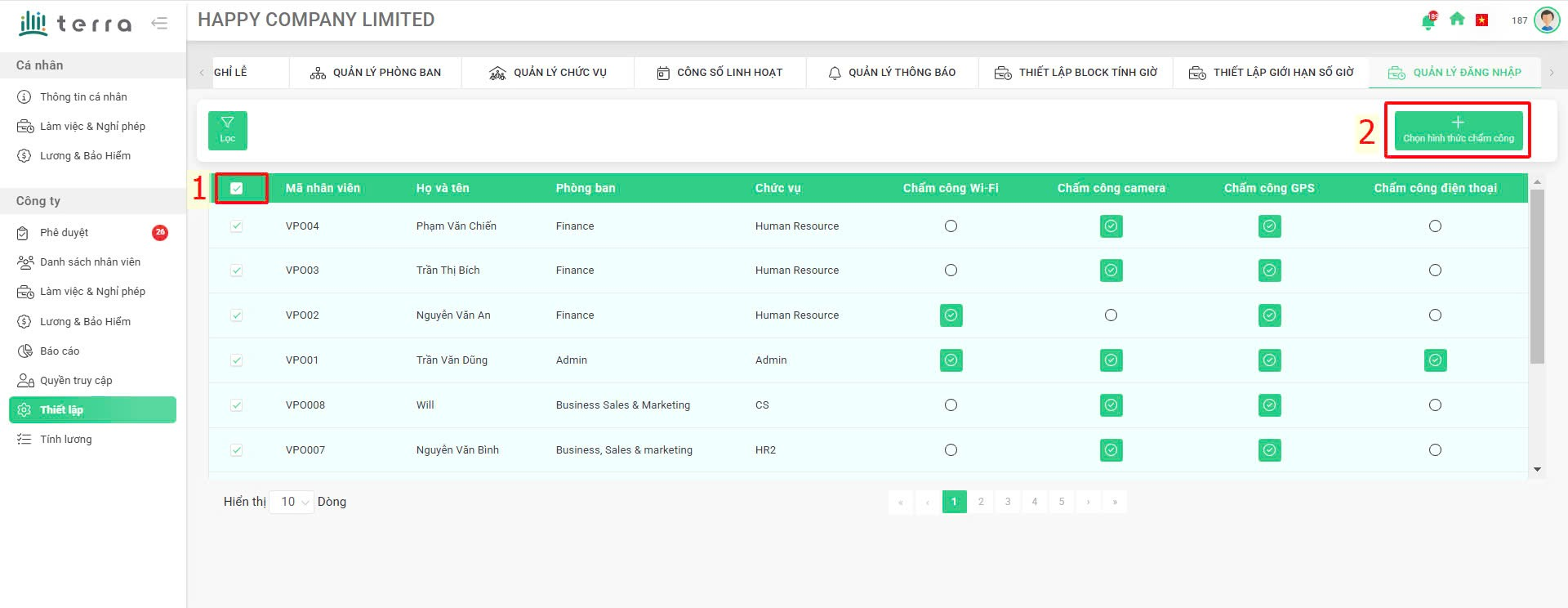Click the table vertical scrollbar thumb
This screenshot has width=1568, height=608.
(x=1537, y=276)
